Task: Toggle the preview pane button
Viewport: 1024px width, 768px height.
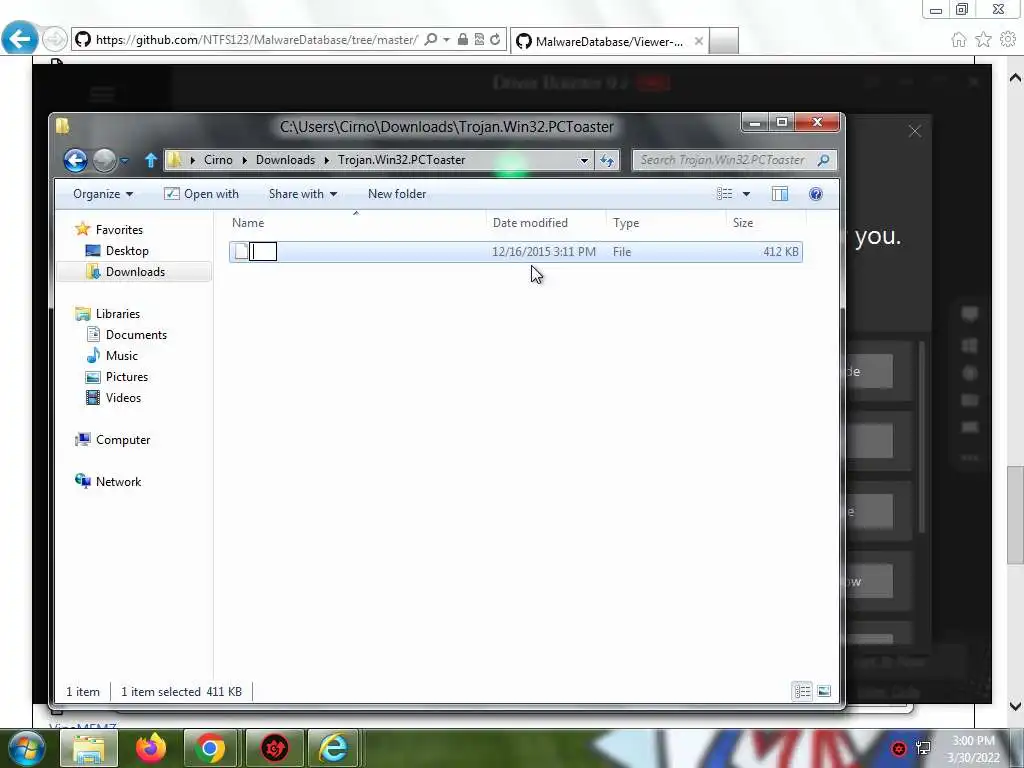Action: coord(780,194)
